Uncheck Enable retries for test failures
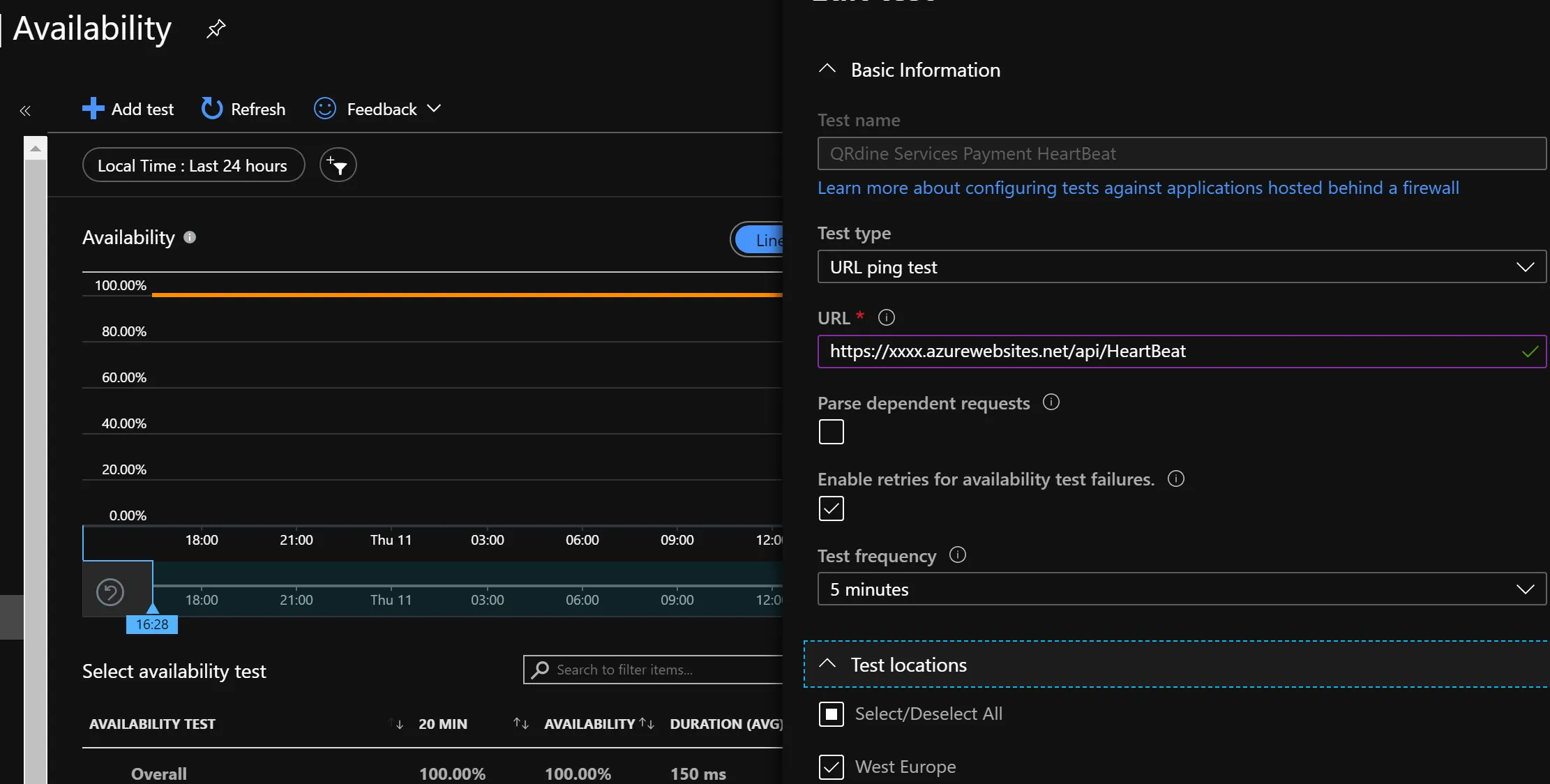1550x784 pixels. click(x=831, y=508)
